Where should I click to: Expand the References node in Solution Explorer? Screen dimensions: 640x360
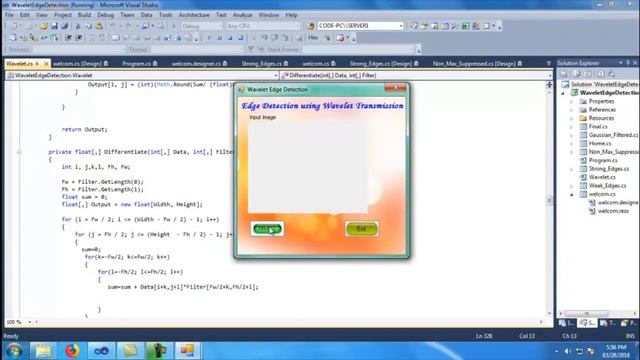[x=572, y=110]
